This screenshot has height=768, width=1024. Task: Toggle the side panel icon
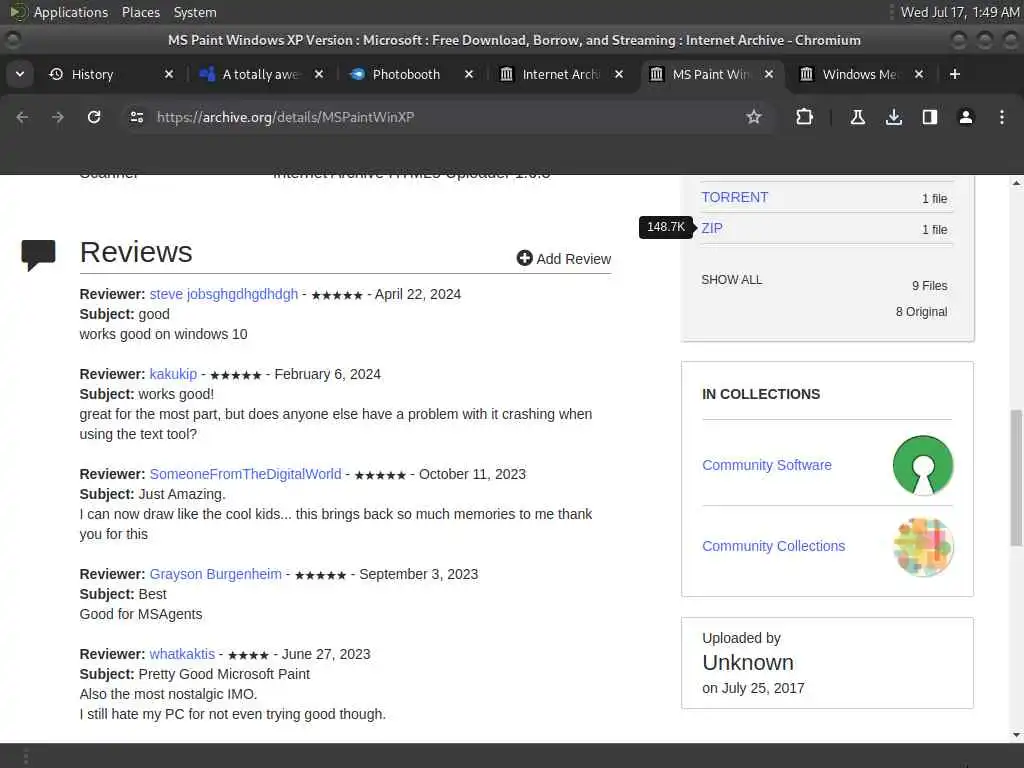coord(930,117)
